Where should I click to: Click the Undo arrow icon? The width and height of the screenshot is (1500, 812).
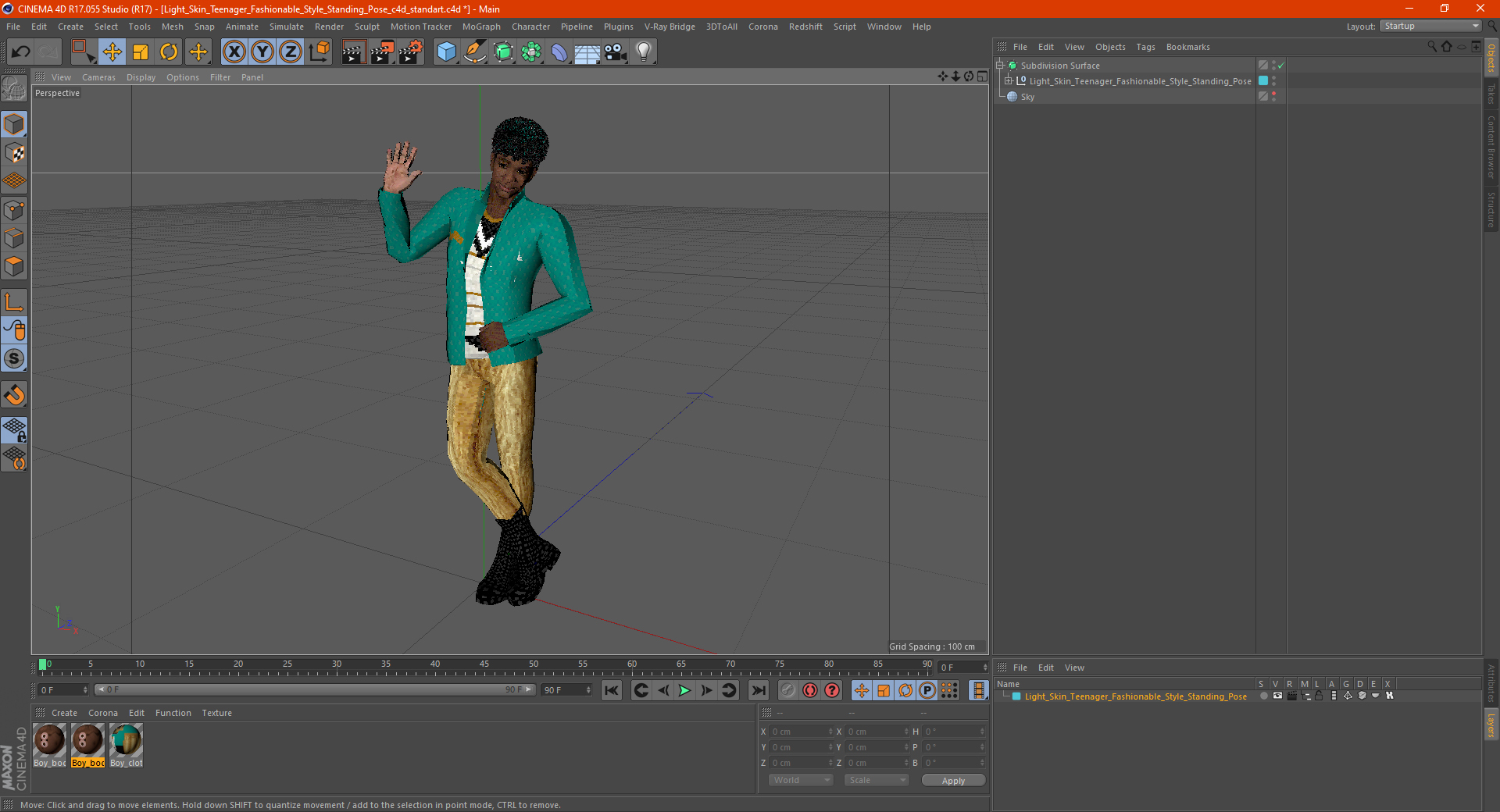pos(21,52)
